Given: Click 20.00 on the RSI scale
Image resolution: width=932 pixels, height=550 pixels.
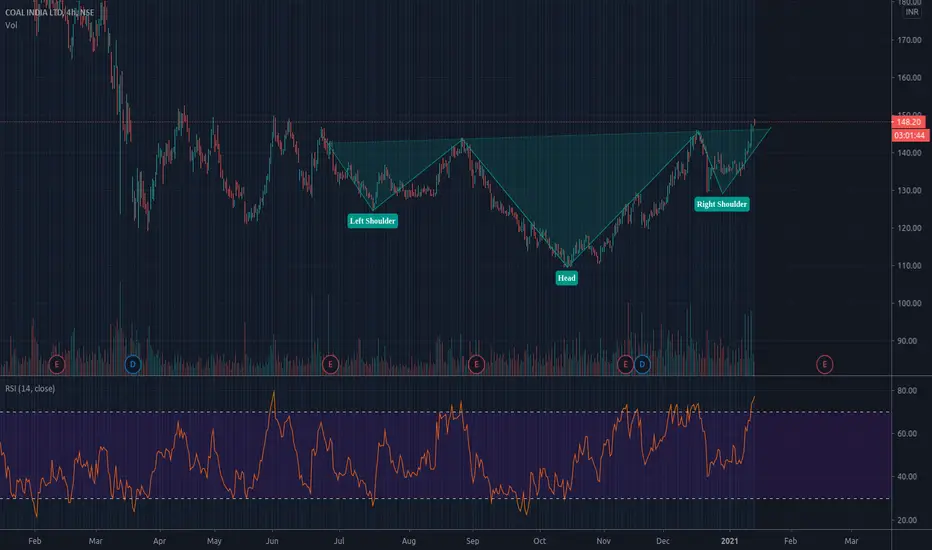Looking at the screenshot, I should [x=908, y=520].
